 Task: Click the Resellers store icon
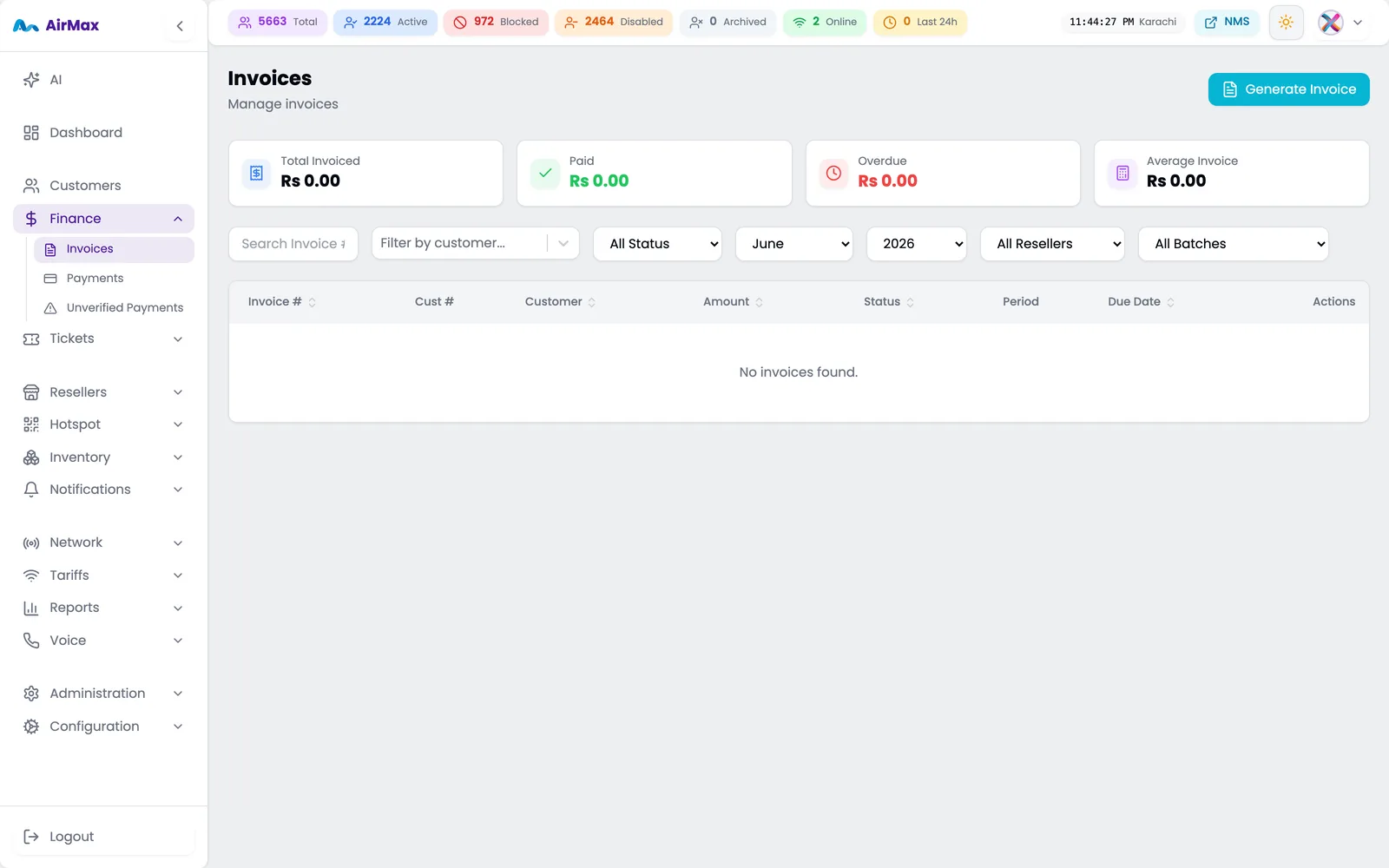(31, 392)
